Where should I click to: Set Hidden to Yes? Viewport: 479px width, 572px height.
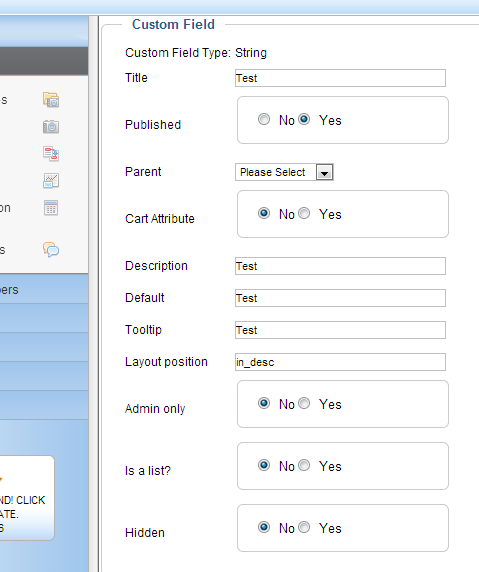[x=304, y=527]
